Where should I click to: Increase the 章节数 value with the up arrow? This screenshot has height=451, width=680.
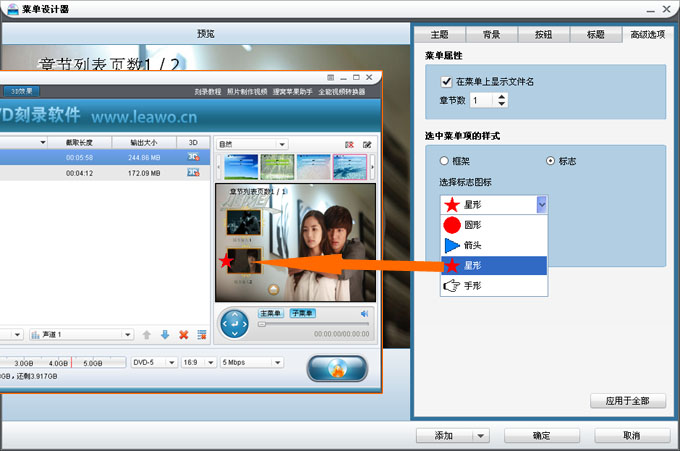(502, 97)
